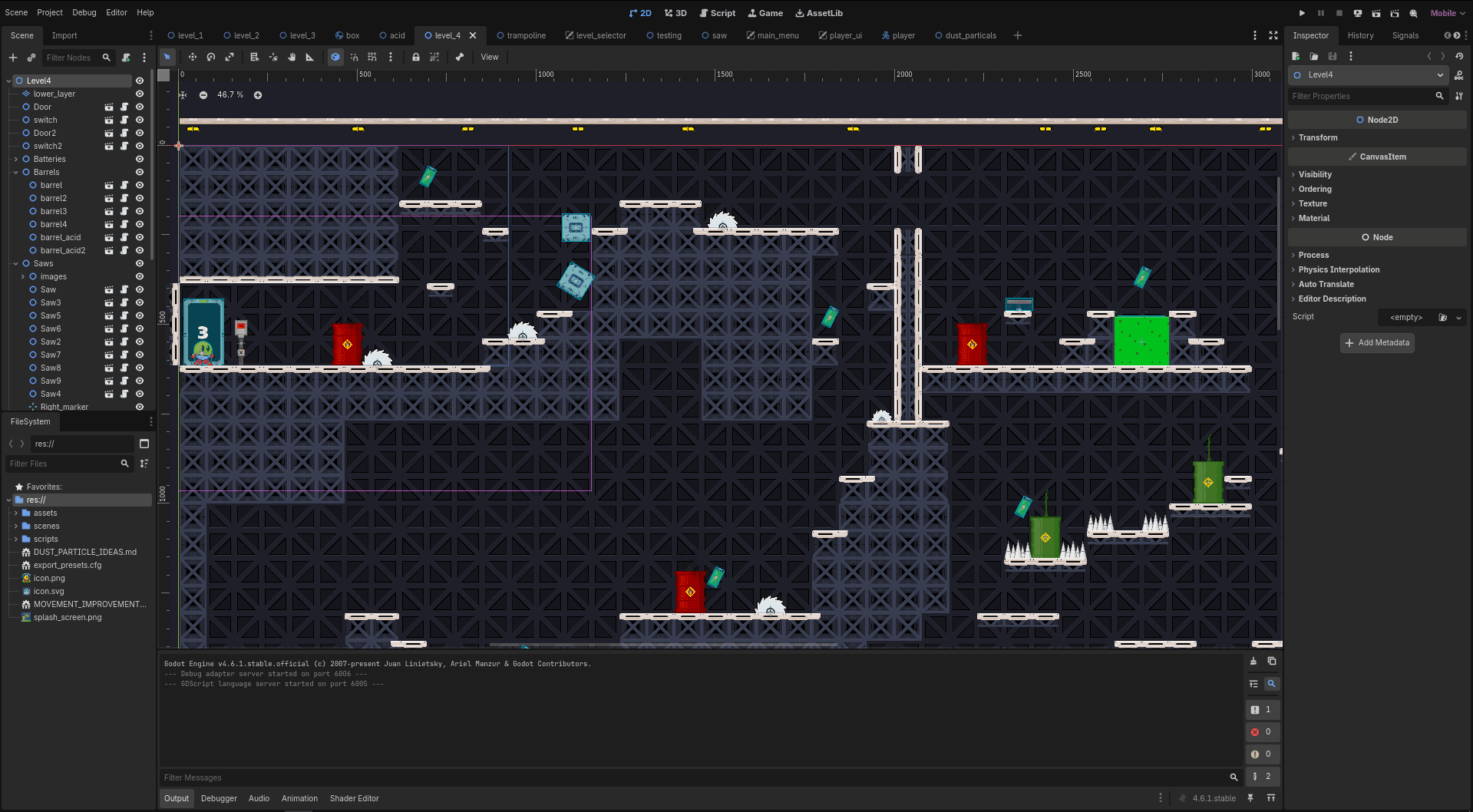Image resolution: width=1473 pixels, height=812 pixels.
Task: Toggle the blue snapping cube button
Action: tap(335, 57)
